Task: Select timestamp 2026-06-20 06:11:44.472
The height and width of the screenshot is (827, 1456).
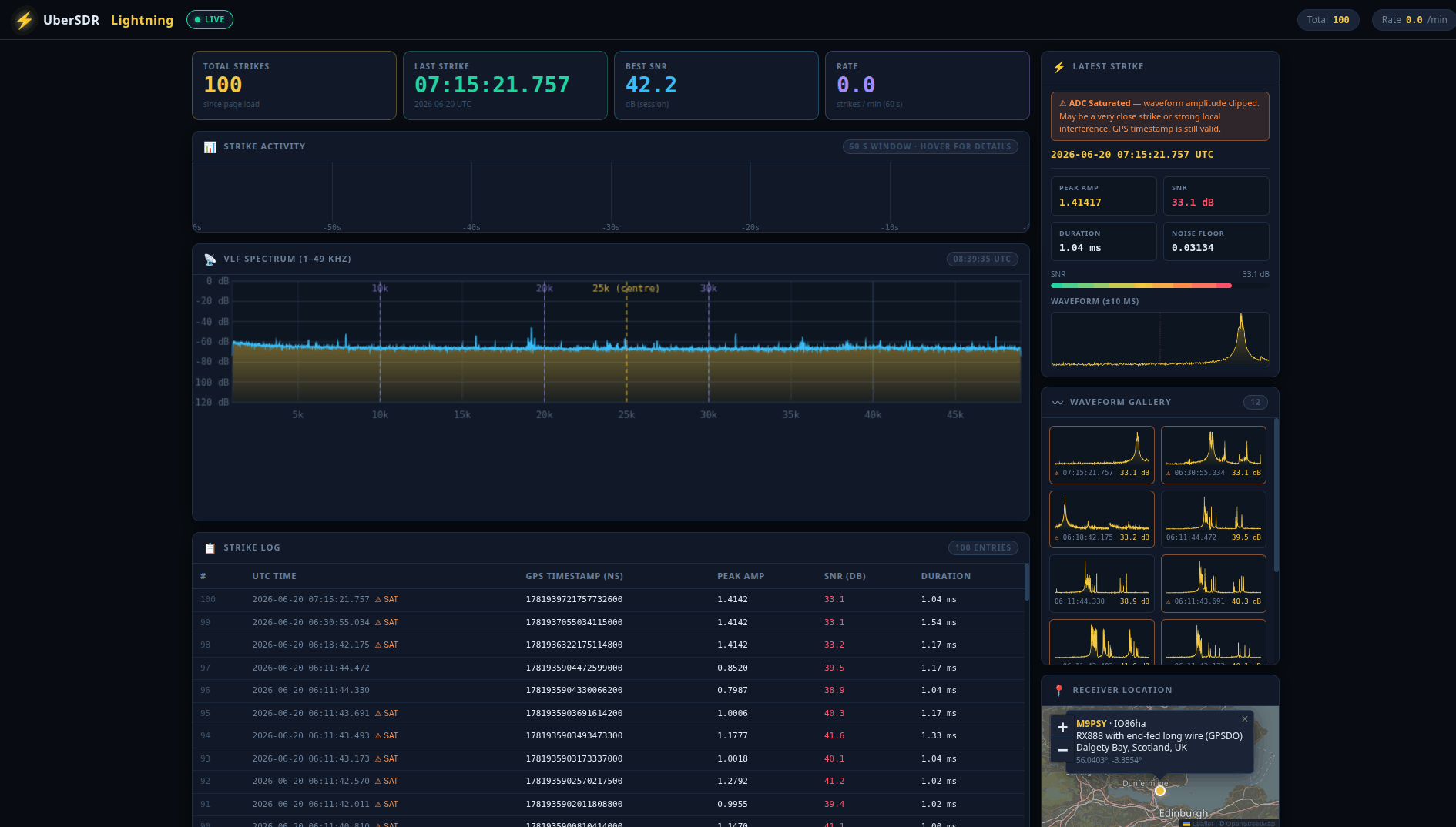Action: (310, 668)
